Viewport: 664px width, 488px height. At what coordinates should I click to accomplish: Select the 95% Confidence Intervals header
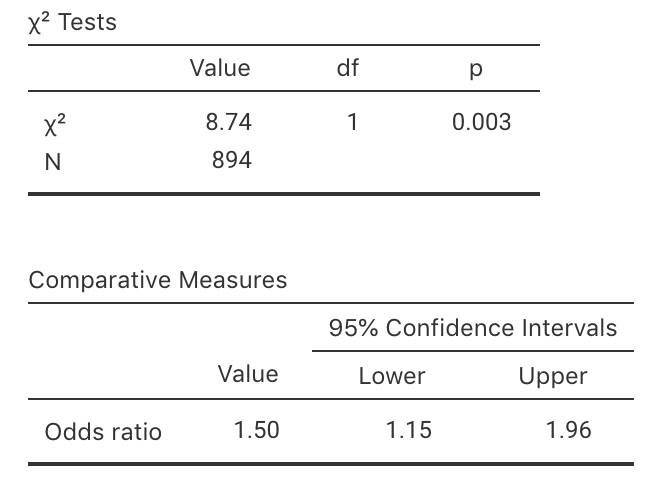pos(473,328)
